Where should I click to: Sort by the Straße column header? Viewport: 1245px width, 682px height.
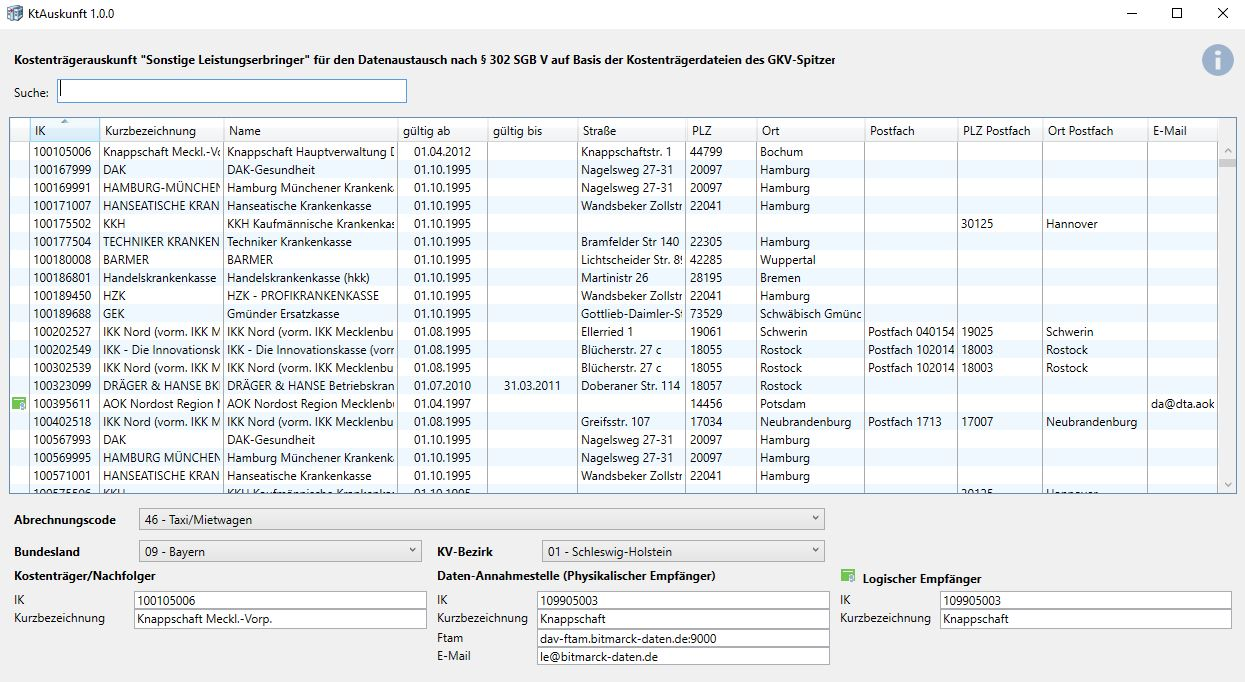[631, 130]
